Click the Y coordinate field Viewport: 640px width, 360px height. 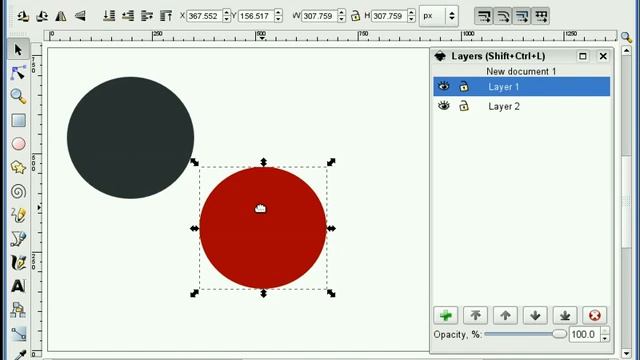pos(256,16)
